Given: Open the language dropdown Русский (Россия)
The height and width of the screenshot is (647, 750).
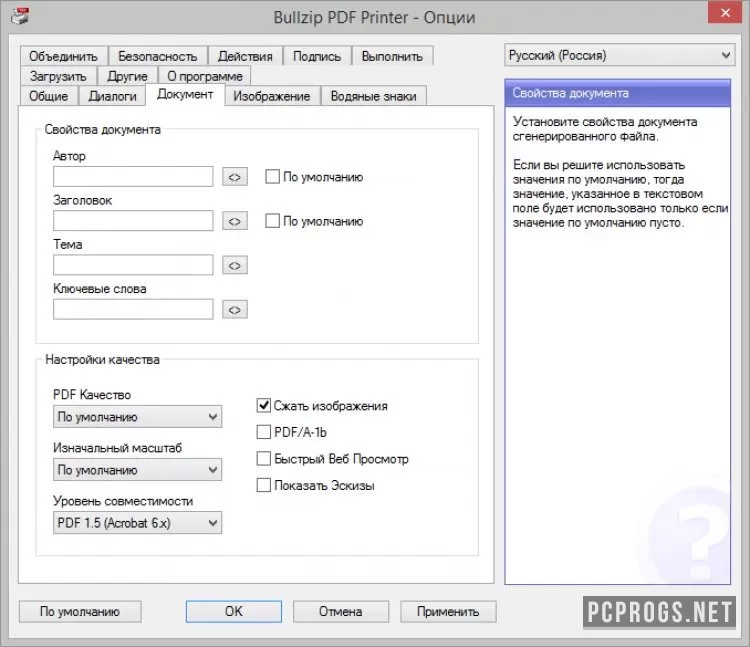Looking at the screenshot, I should point(619,55).
